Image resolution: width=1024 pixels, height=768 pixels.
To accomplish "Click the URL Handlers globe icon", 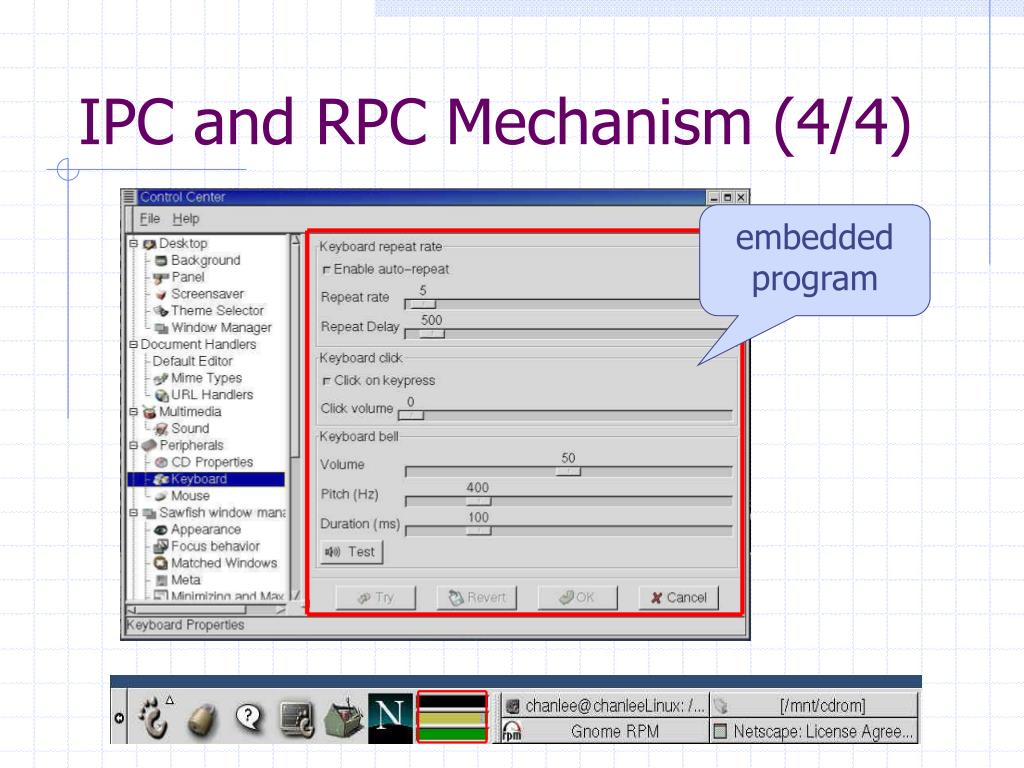I will coord(161,395).
